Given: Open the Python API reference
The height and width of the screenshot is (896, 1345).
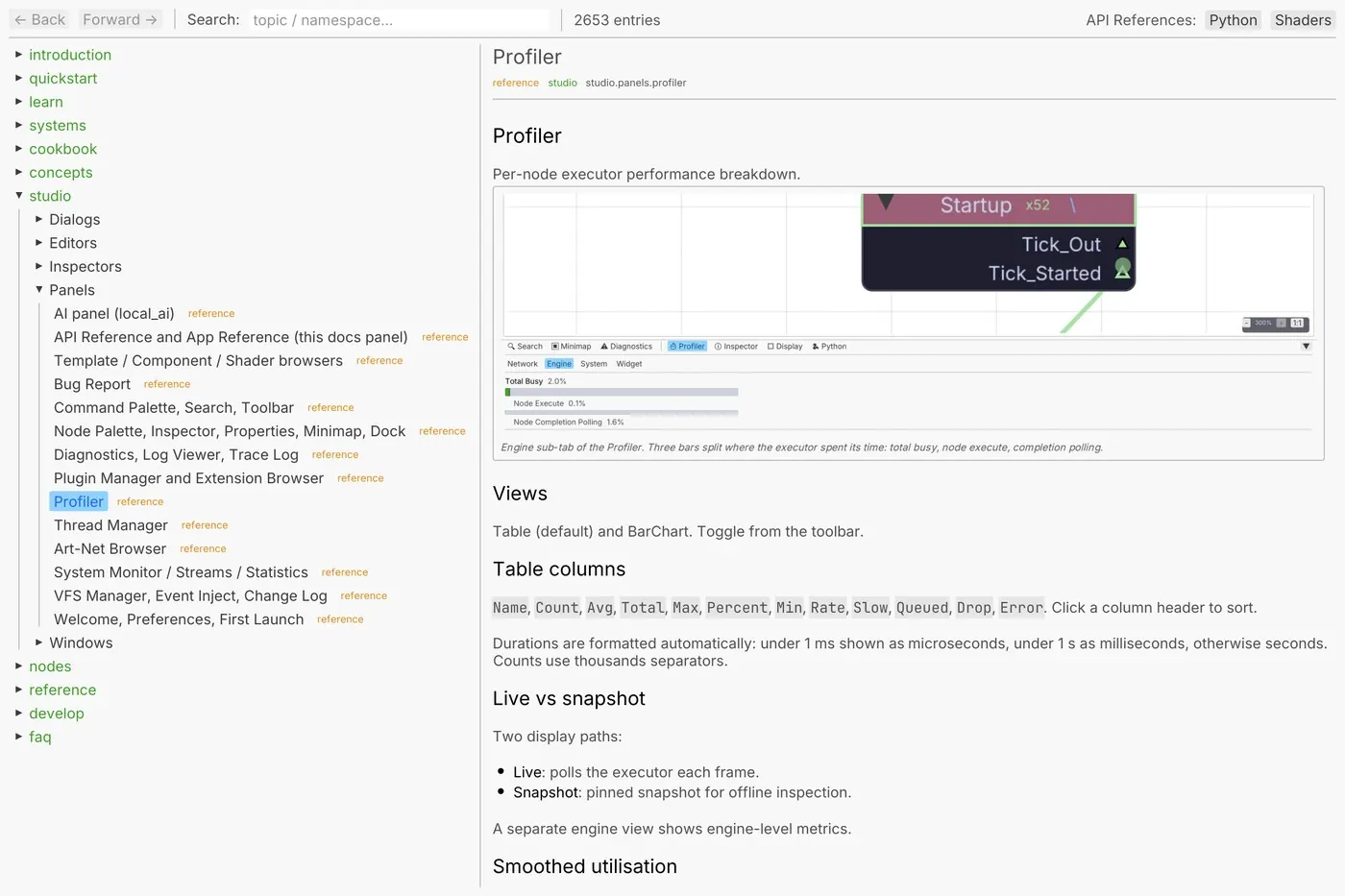Looking at the screenshot, I should coord(1233,20).
